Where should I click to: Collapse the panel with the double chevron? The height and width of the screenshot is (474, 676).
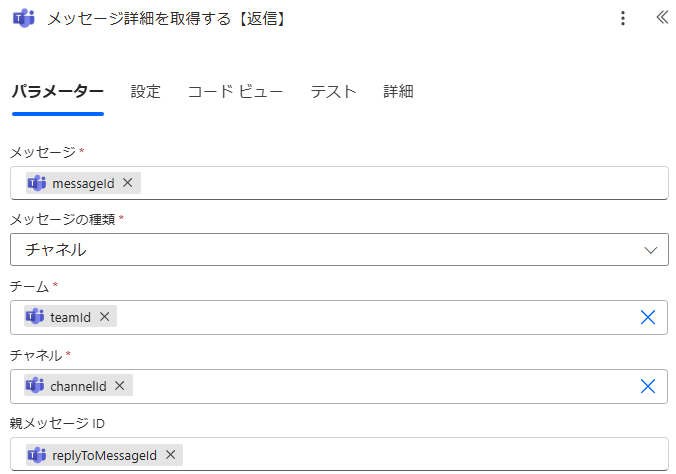click(661, 18)
